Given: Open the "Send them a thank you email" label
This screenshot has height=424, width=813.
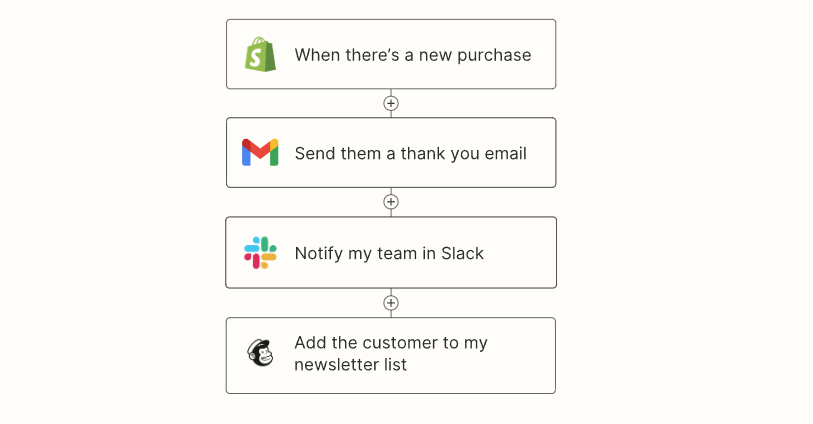Looking at the screenshot, I should [411, 153].
